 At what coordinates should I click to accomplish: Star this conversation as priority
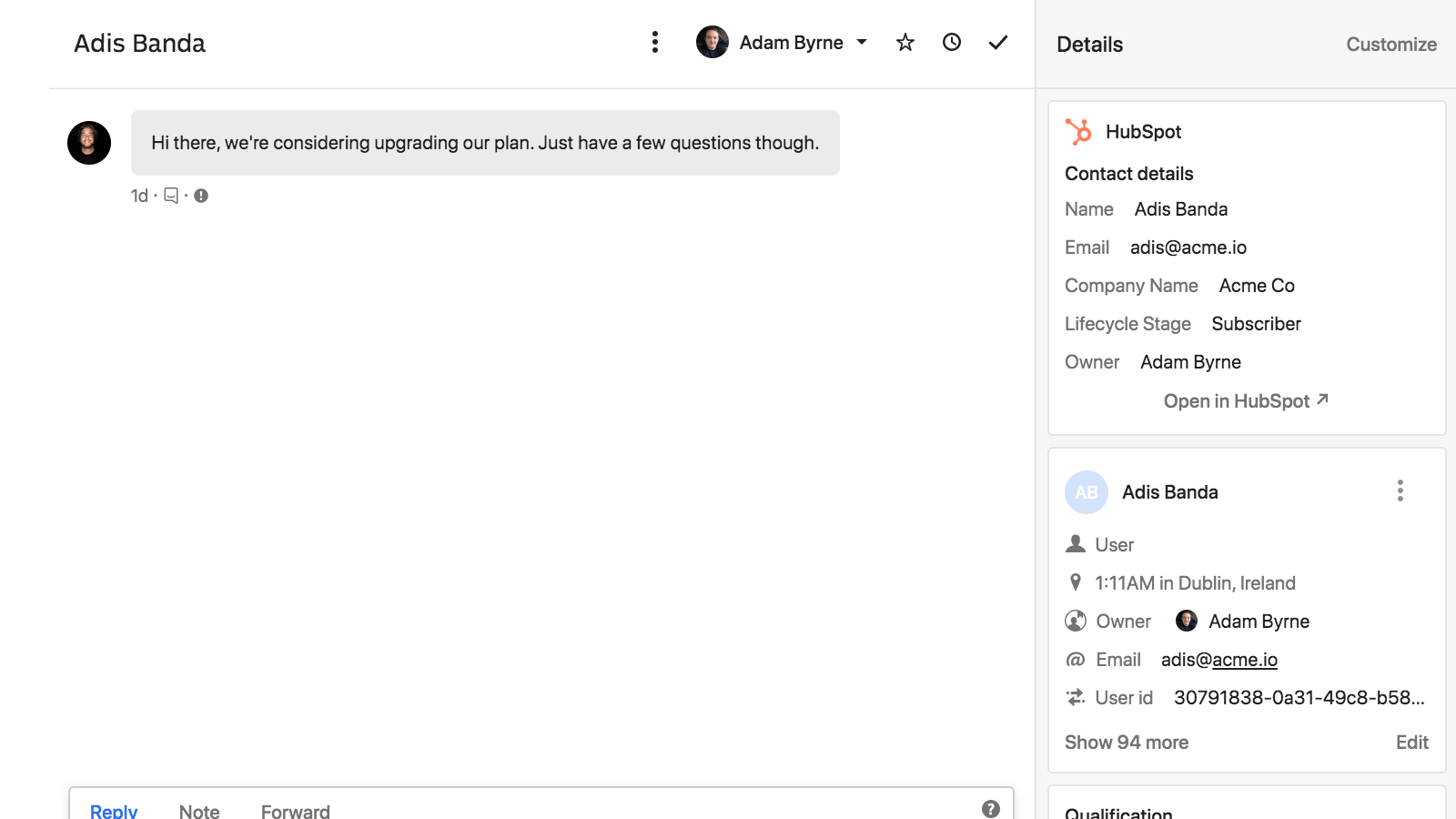click(x=905, y=43)
